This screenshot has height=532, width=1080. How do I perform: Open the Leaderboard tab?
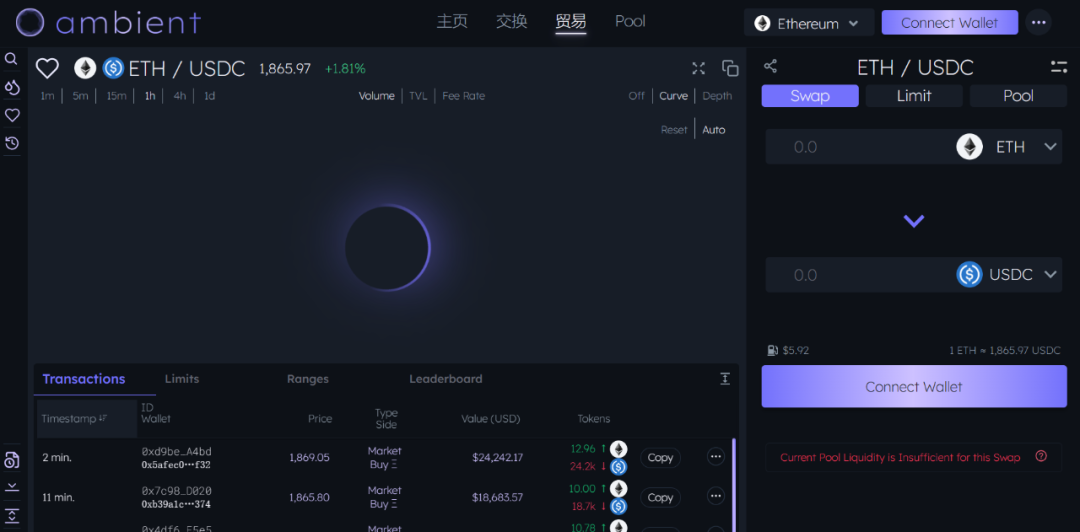coord(446,378)
